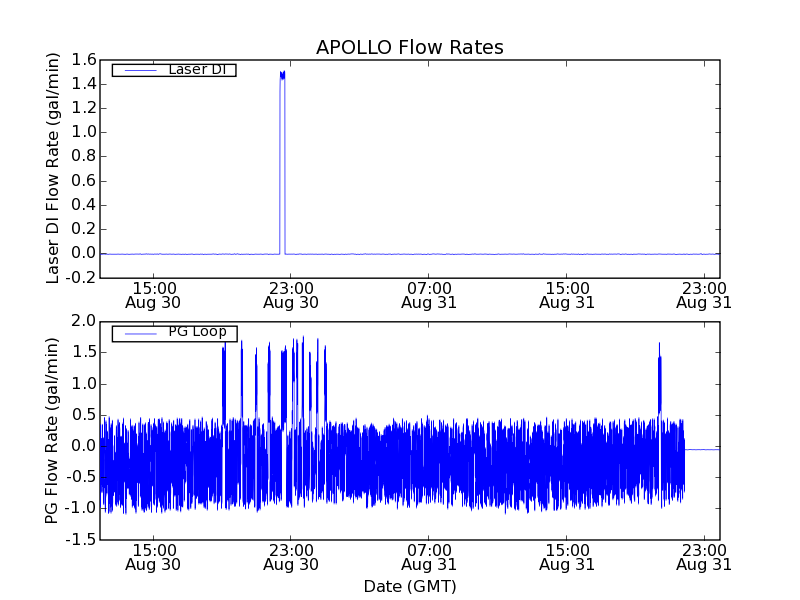
Task: Click the -1.5 tick on the bottom plot
Action: tap(81, 540)
